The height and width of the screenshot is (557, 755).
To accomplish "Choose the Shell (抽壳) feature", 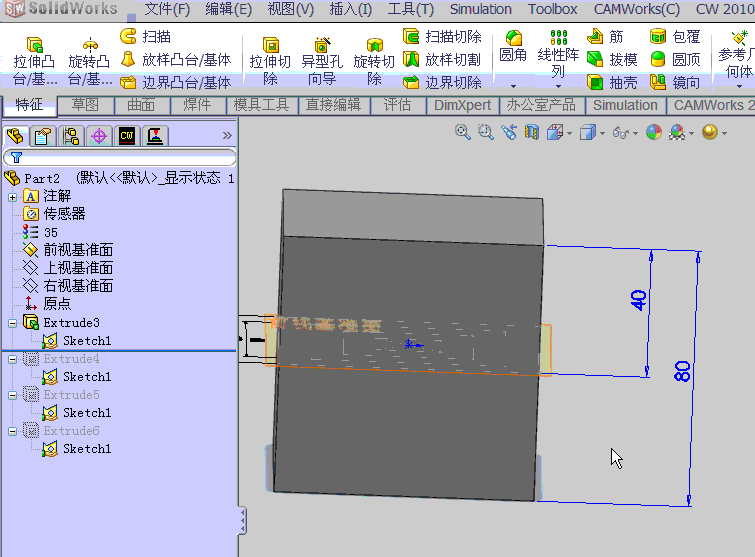I will (x=612, y=83).
